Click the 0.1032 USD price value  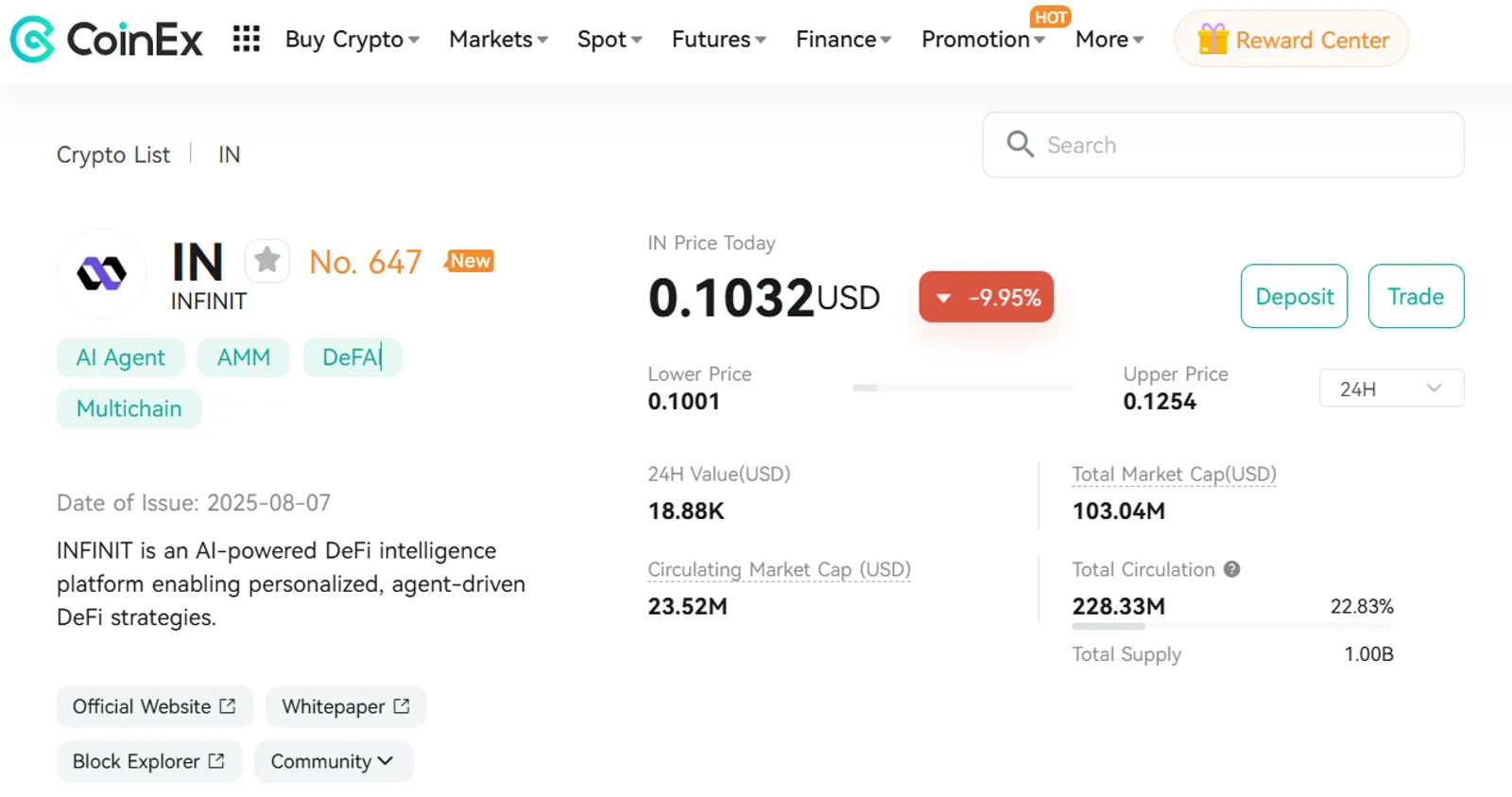pos(764,298)
